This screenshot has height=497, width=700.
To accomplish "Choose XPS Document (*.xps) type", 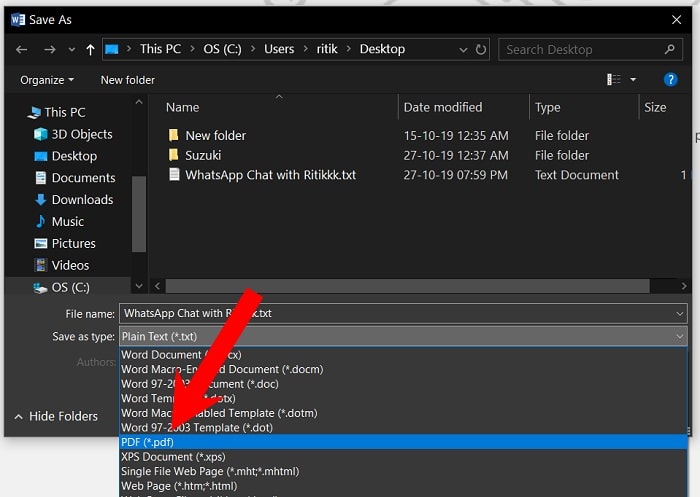I will (403, 457).
